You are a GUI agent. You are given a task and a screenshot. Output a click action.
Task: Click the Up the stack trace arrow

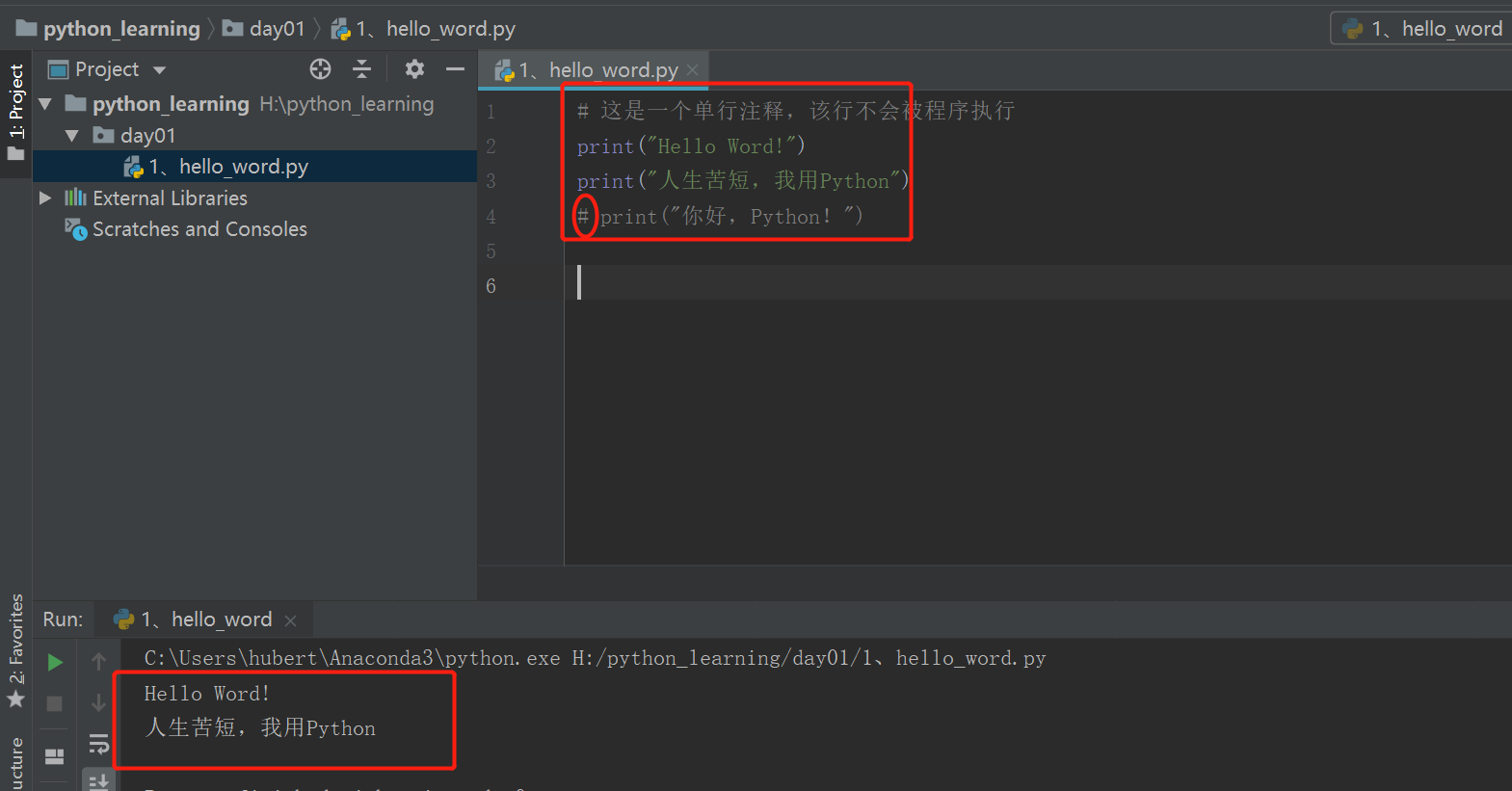[98, 662]
